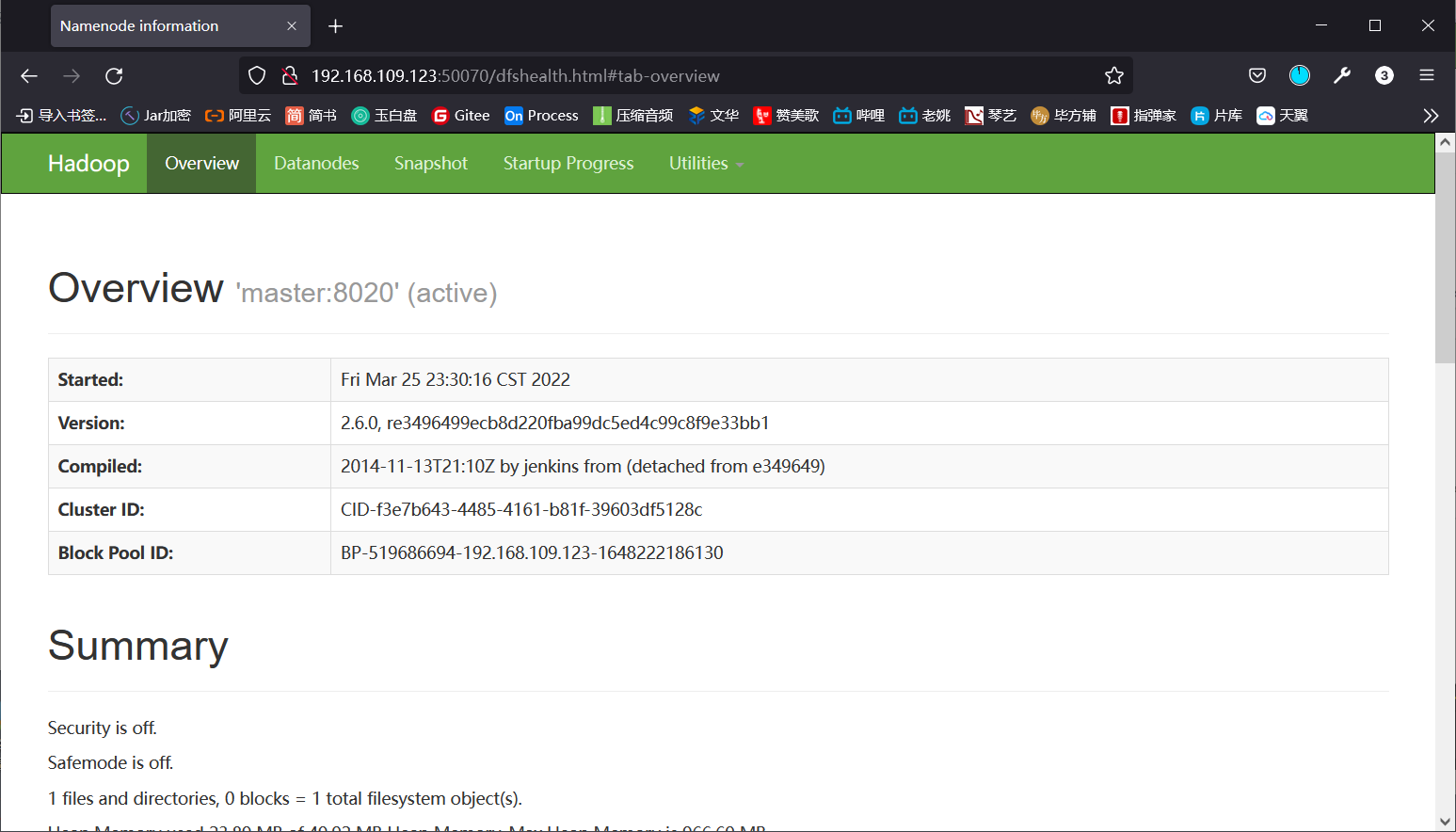
Task: Click the Cluster ID value CID-f3e7b643
Action: (x=521, y=510)
